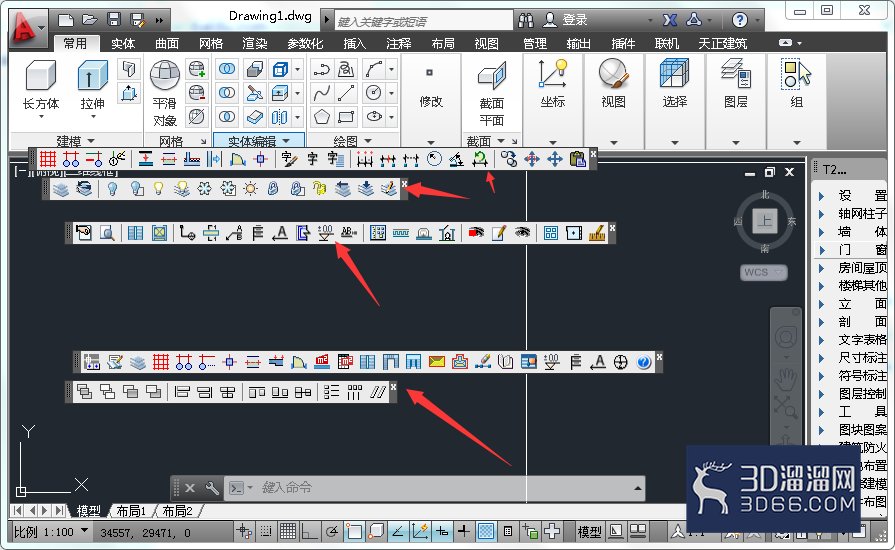Click the save icon in the quick access toolbar
Viewport: 895px width, 550px height.
tap(114, 19)
